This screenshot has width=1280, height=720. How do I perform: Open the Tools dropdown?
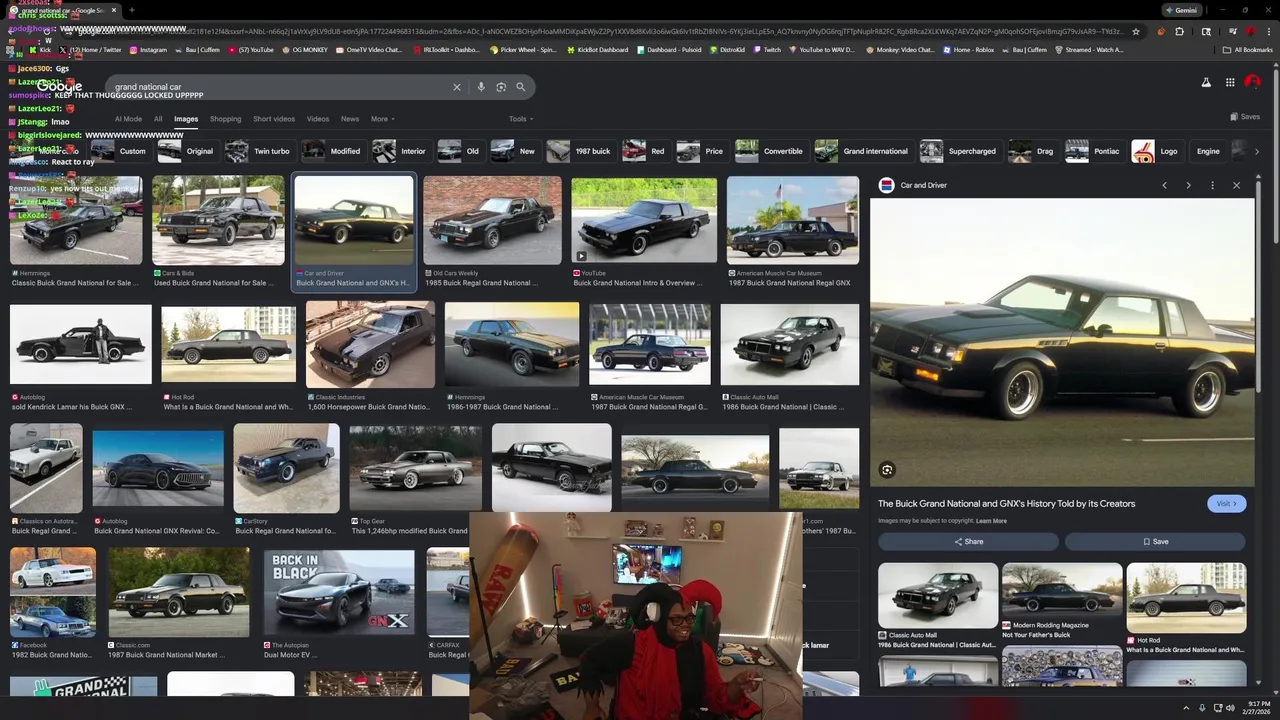point(520,119)
